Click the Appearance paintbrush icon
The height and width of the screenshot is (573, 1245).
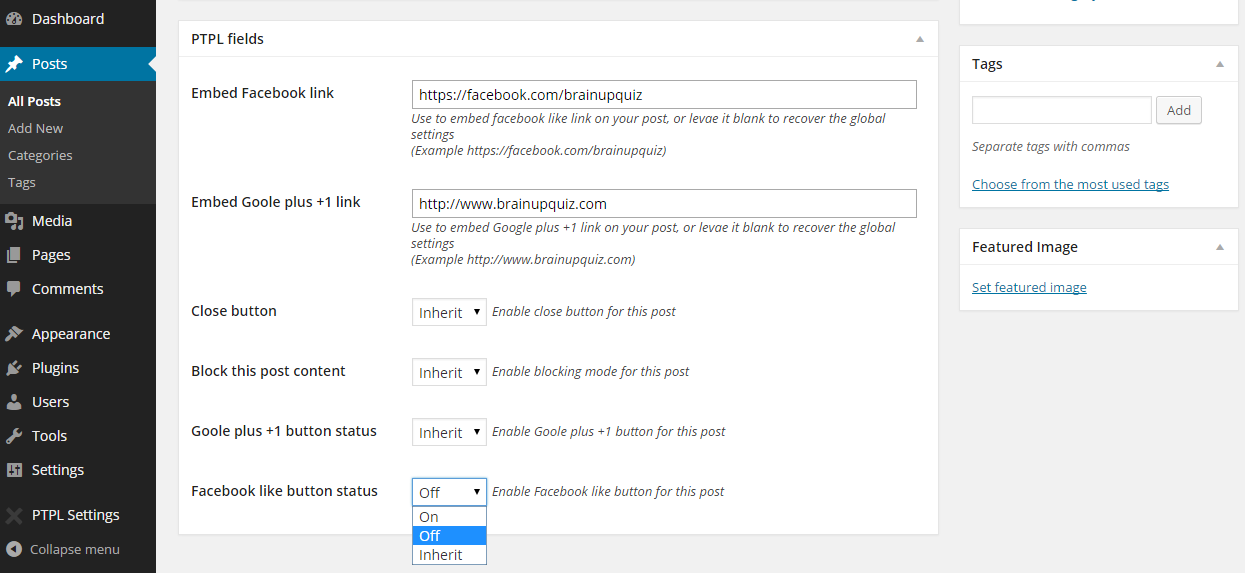point(14,334)
